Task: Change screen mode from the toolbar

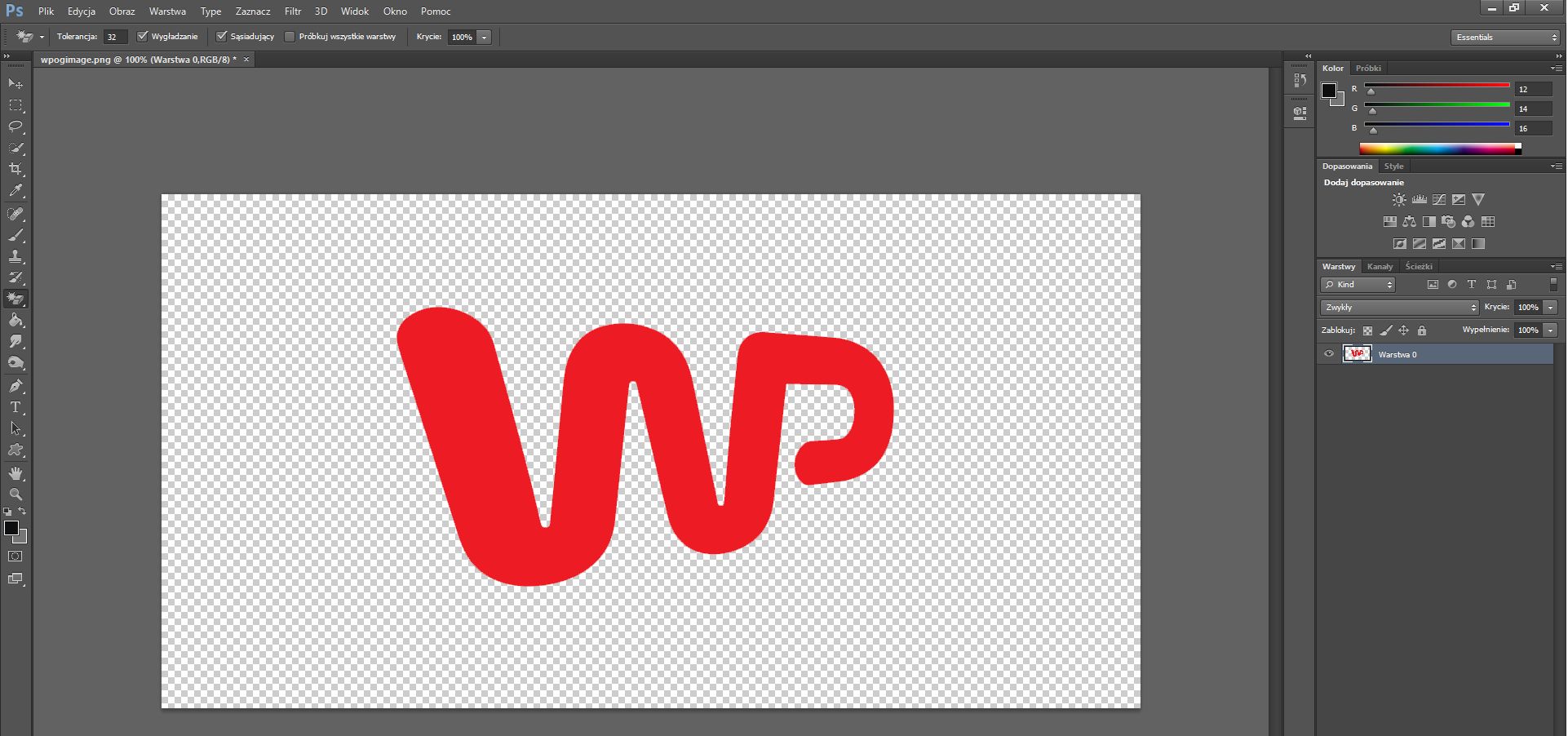Action: (16, 579)
